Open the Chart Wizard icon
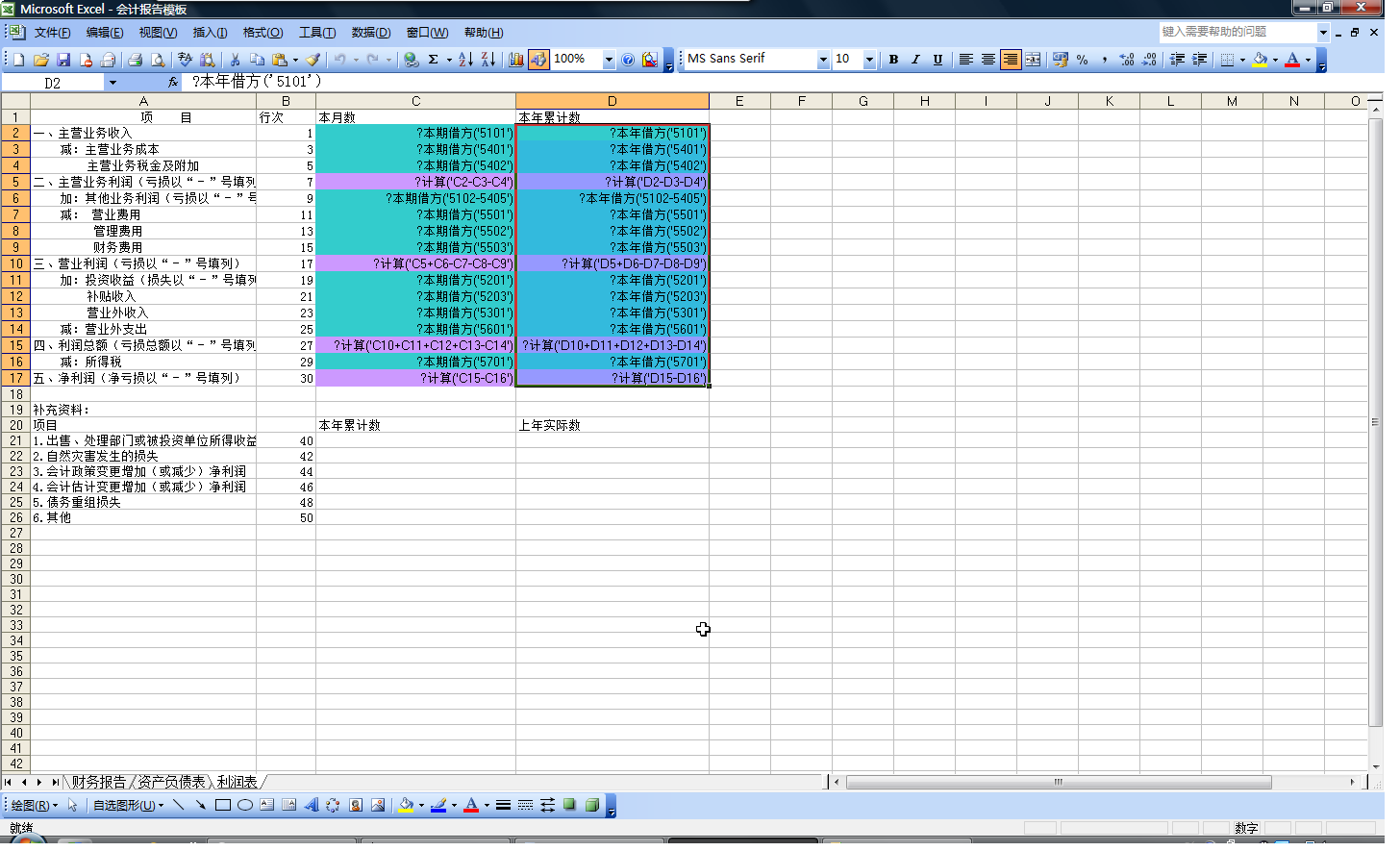Viewport: 1400px width, 851px height. pos(516,60)
